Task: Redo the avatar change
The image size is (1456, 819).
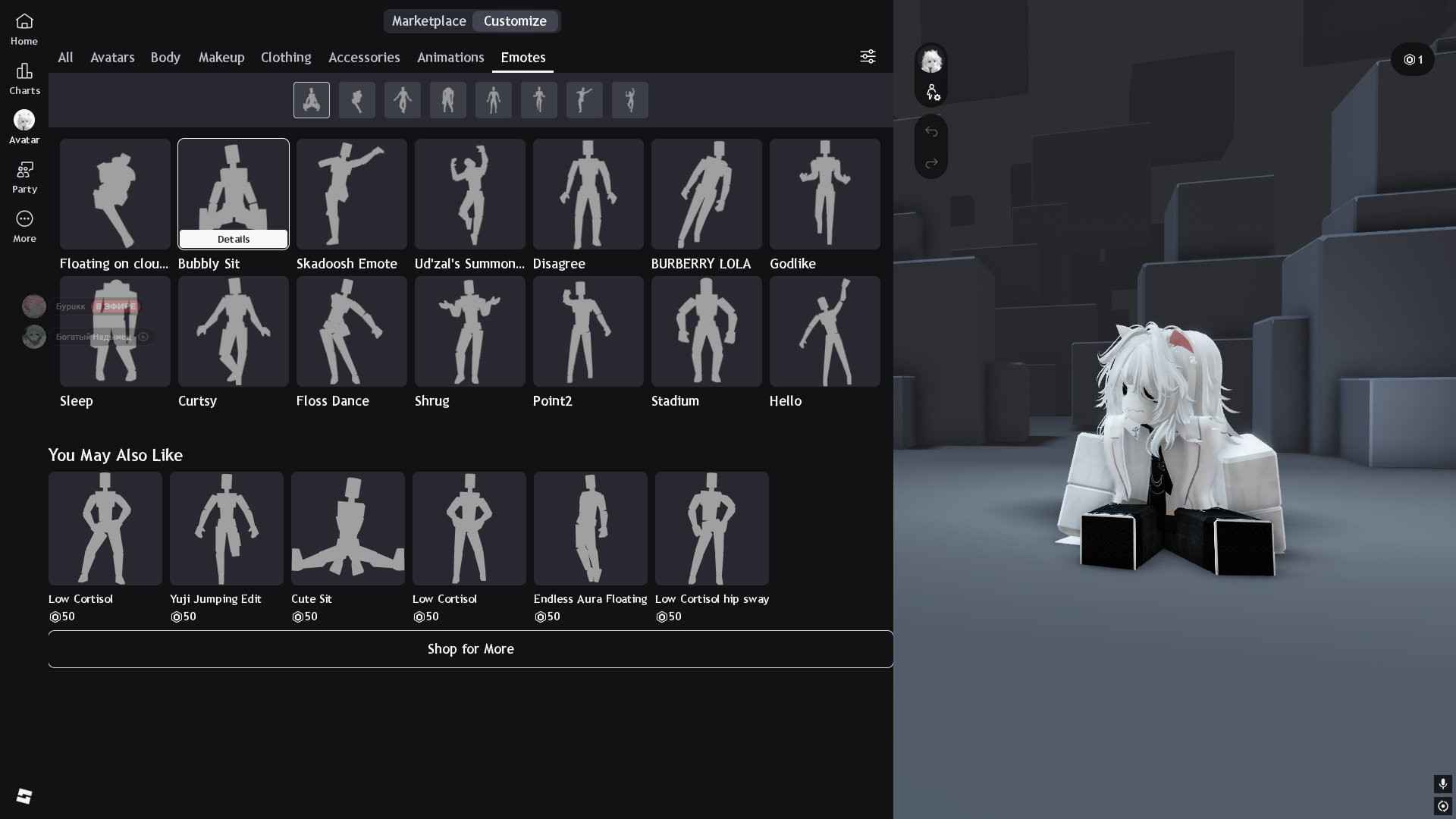Action: click(931, 163)
